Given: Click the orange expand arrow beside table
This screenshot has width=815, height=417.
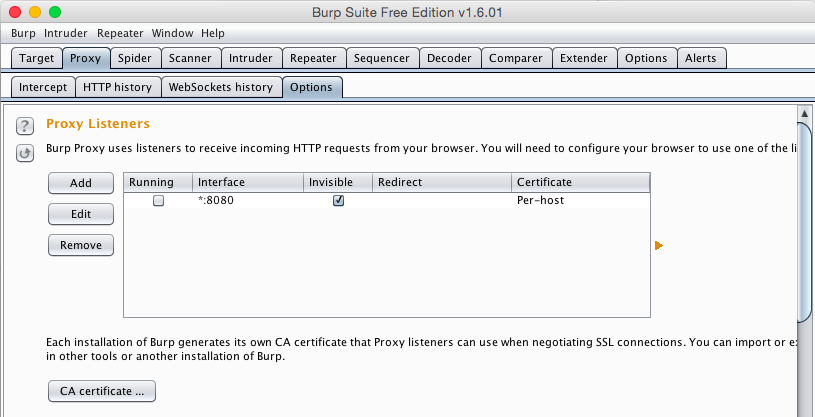Looking at the screenshot, I should tap(659, 245).
